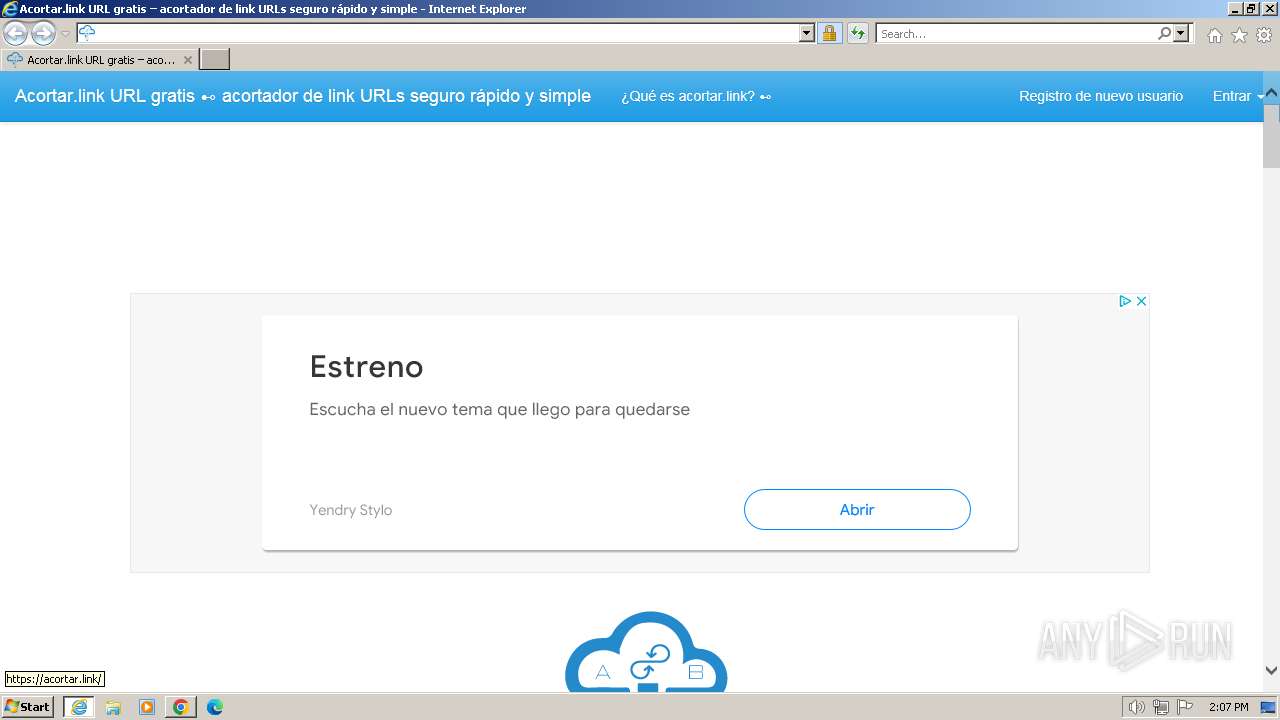1280x720 pixels.
Task: Open the recent pages dropdown arrow
Action: 66,34
